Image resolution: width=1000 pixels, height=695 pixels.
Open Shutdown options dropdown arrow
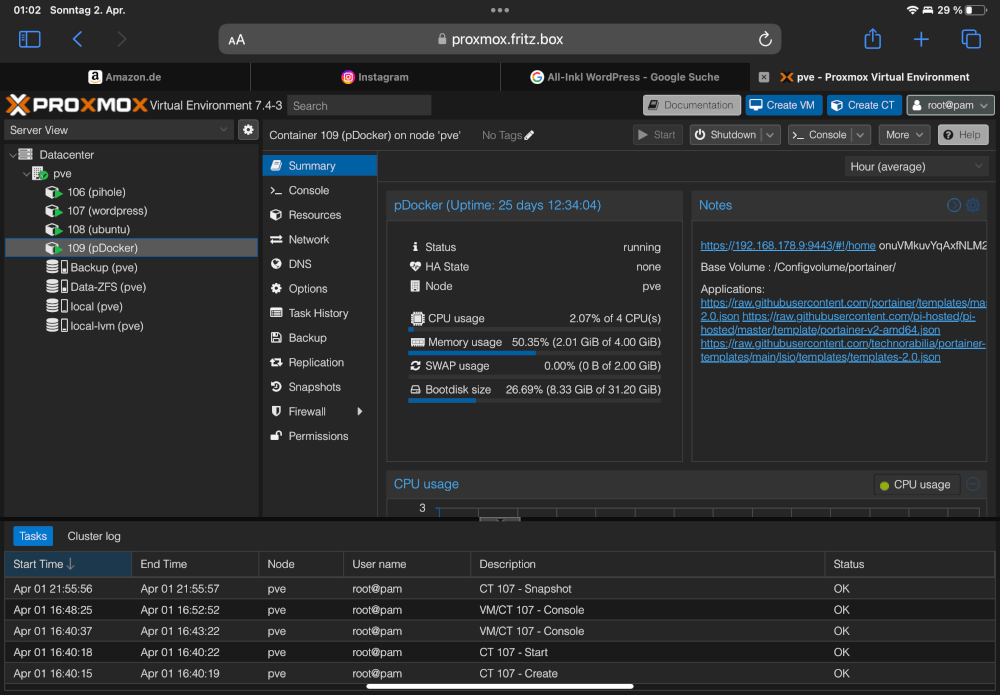[770, 135]
